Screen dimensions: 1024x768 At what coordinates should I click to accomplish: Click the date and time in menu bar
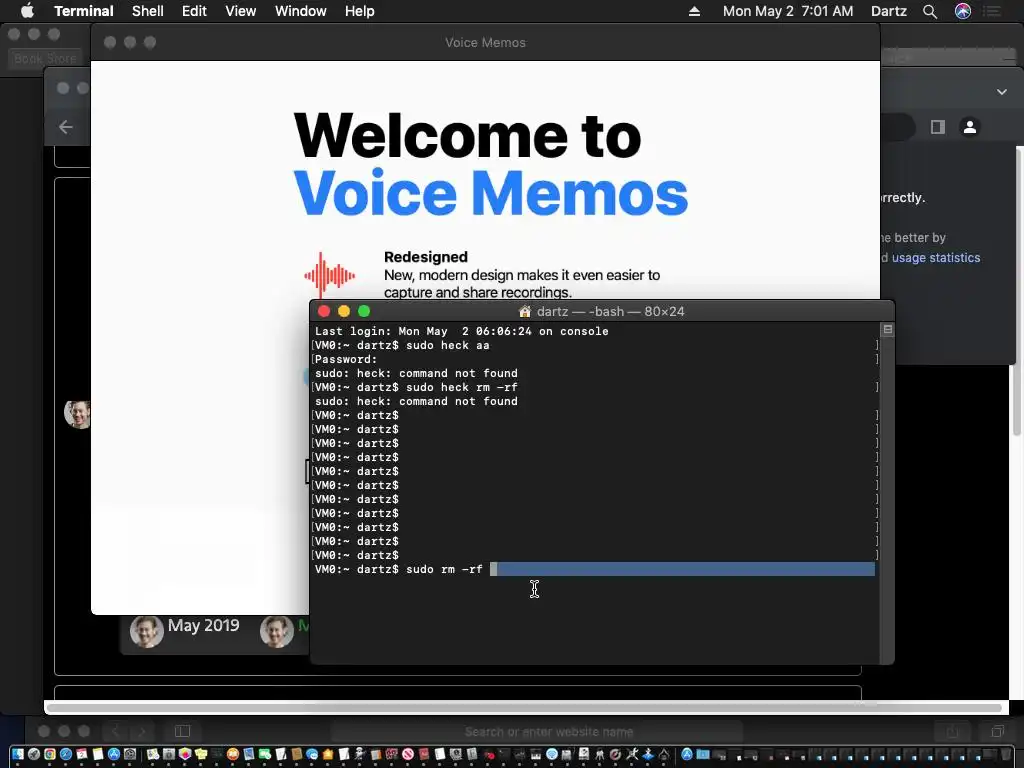tap(788, 11)
